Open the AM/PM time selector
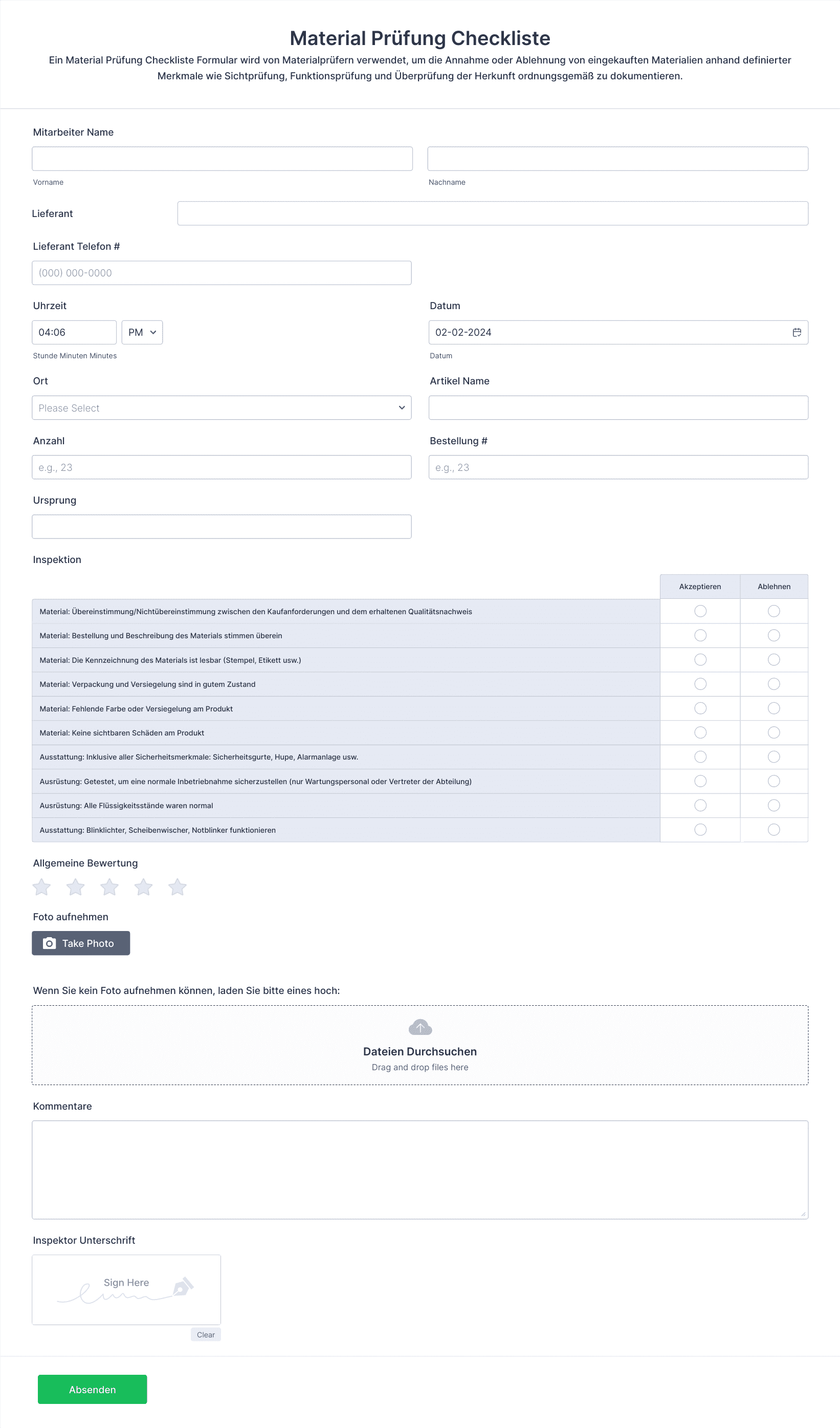This screenshot has width=840, height=1428. point(142,333)
